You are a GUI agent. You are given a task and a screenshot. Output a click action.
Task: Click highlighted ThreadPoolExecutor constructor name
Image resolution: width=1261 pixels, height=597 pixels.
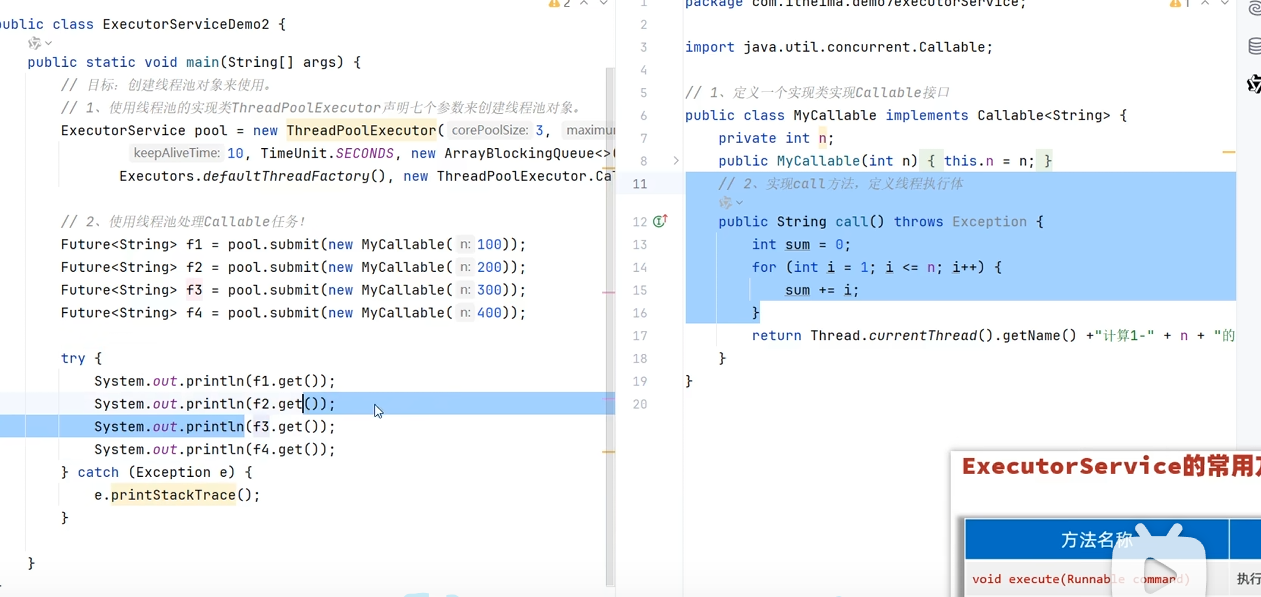click(362, 130)
